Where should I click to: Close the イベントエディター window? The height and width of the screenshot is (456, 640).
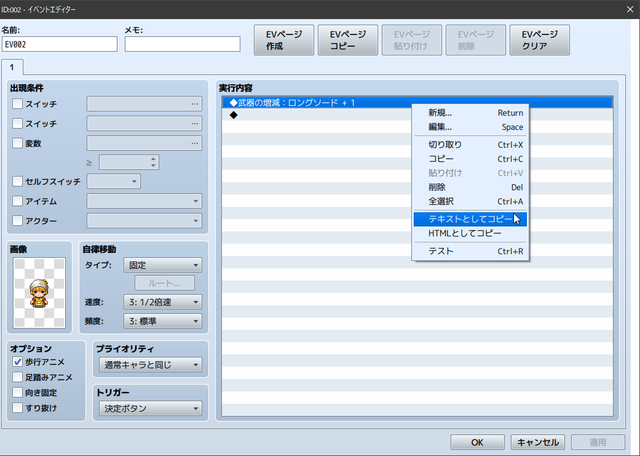pos(630,9)
